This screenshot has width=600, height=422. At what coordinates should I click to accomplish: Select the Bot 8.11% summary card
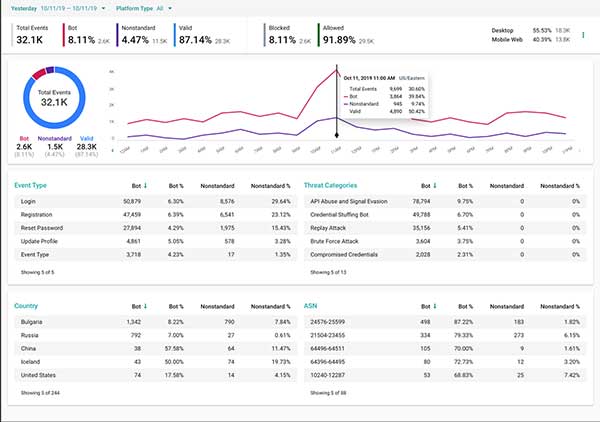(89, 35)
